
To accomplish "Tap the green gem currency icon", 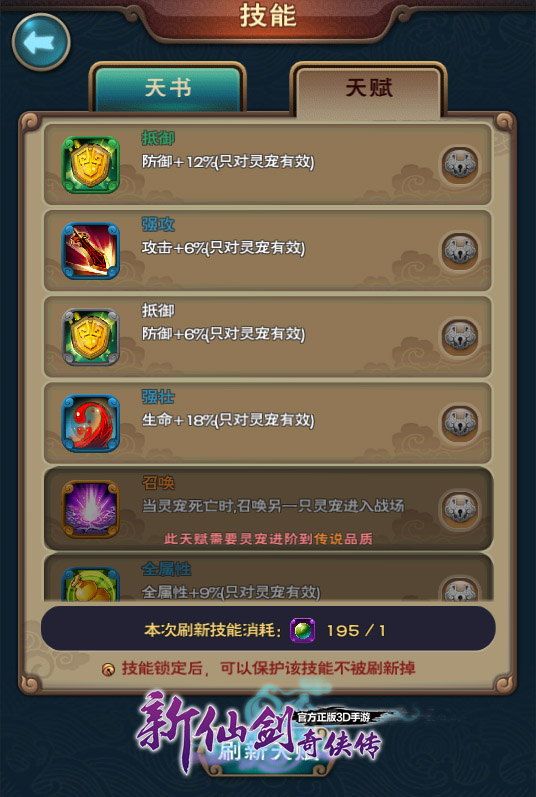I will tap(302, 631).
